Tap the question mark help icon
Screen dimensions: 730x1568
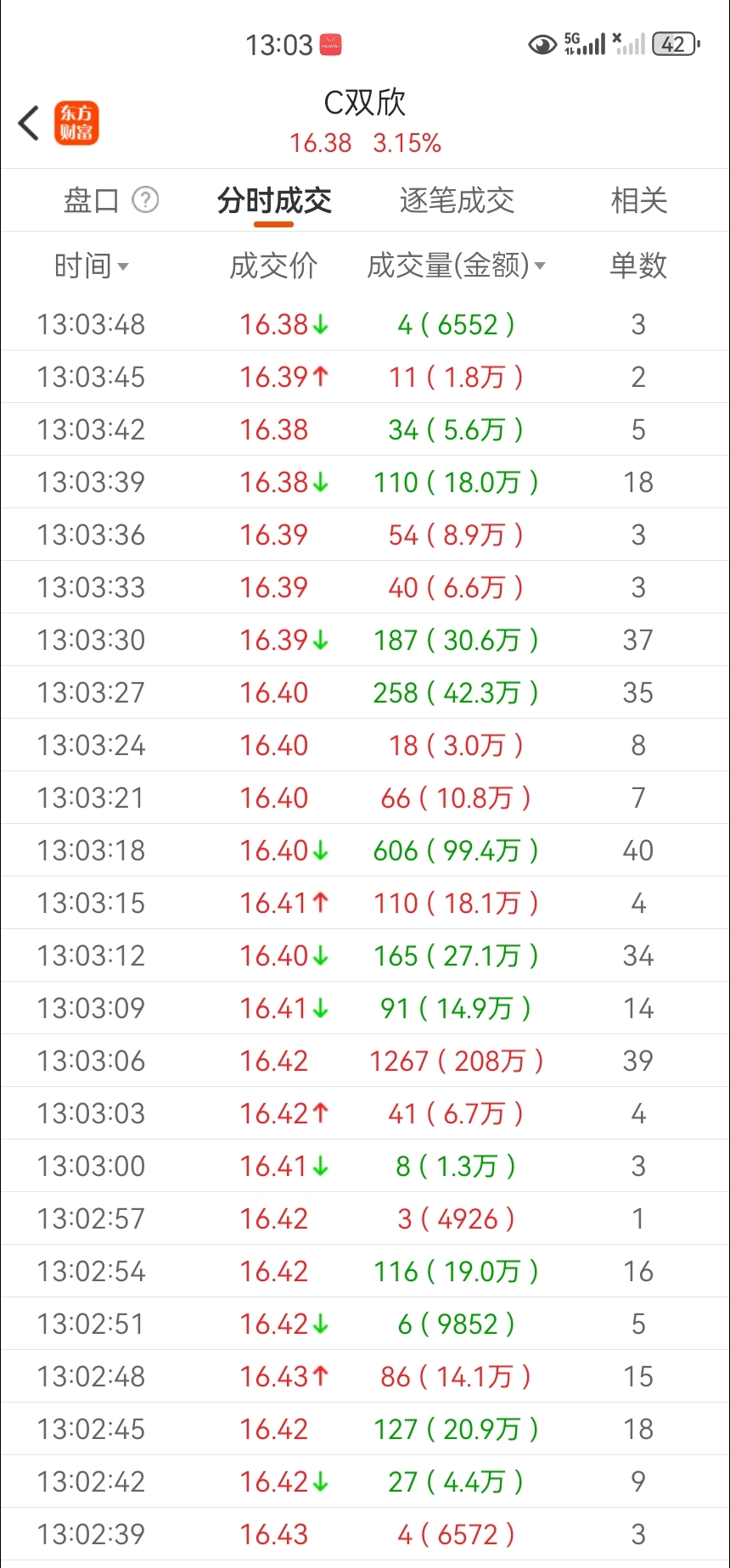coord(145,200)
